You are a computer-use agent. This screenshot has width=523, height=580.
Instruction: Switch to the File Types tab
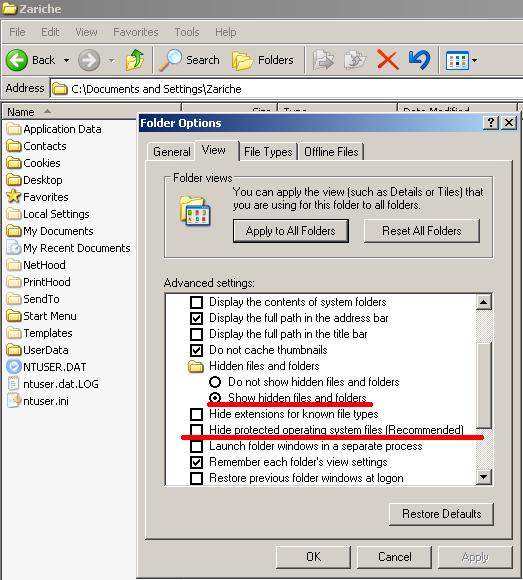pos(268,152)
